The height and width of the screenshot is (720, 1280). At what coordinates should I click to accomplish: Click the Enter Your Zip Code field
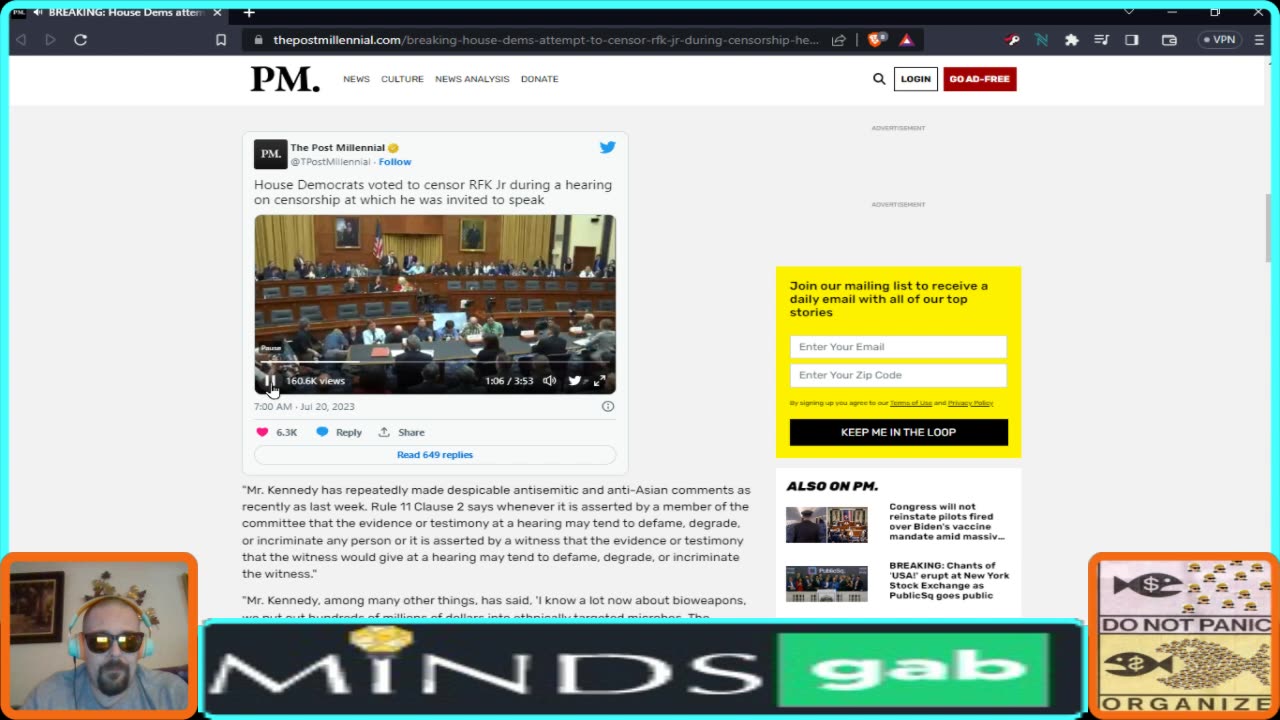[898, 375]
